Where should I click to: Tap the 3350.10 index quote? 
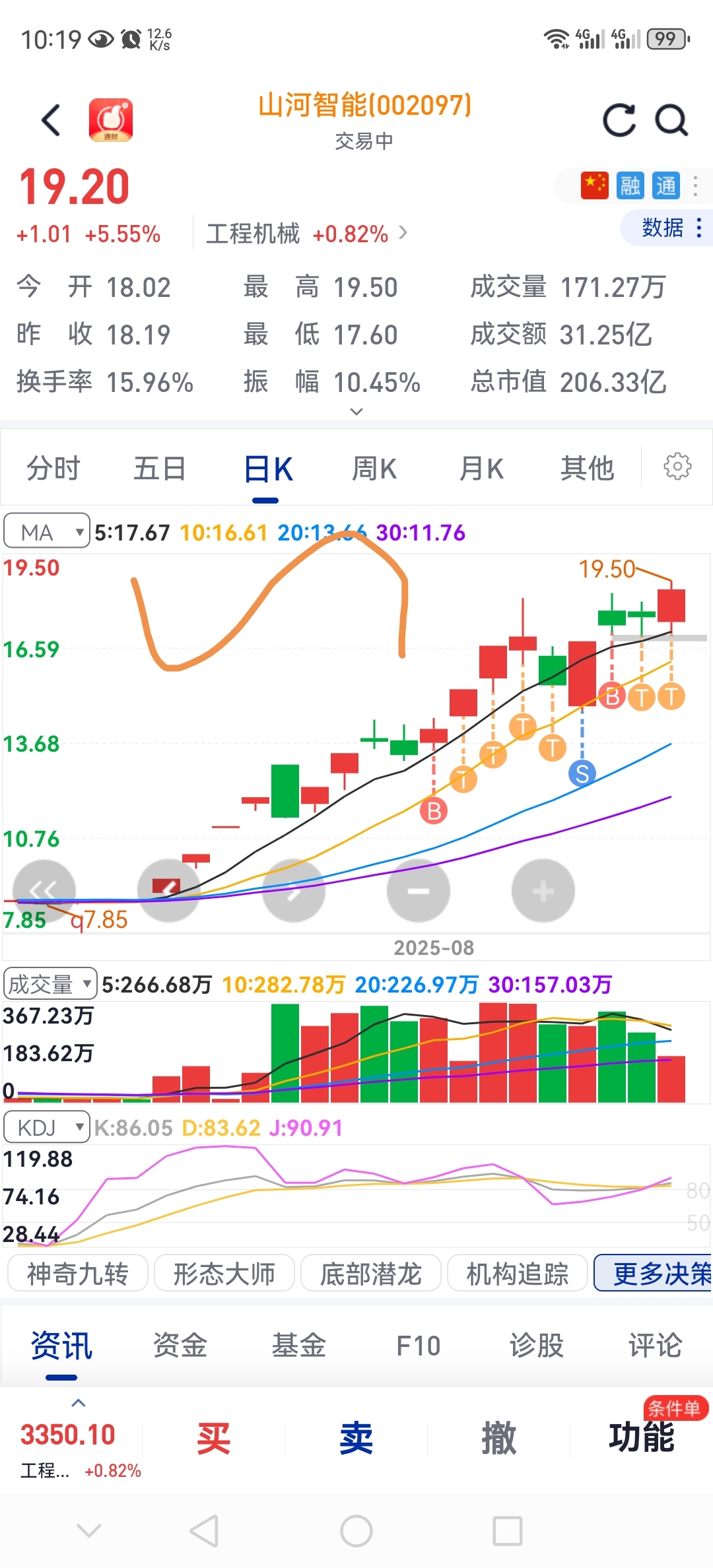[x=68, y=1435]
